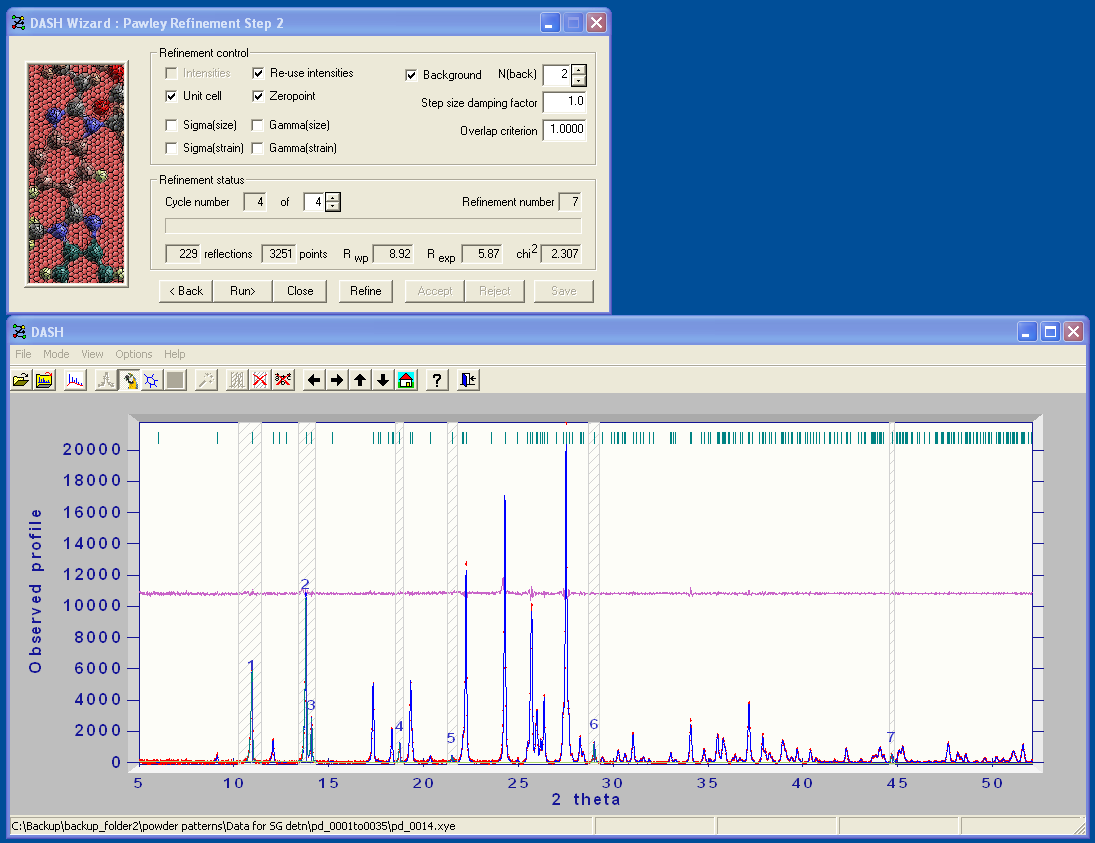
Task: Click the up arrow toolbar icon
Action: [360, 380]
